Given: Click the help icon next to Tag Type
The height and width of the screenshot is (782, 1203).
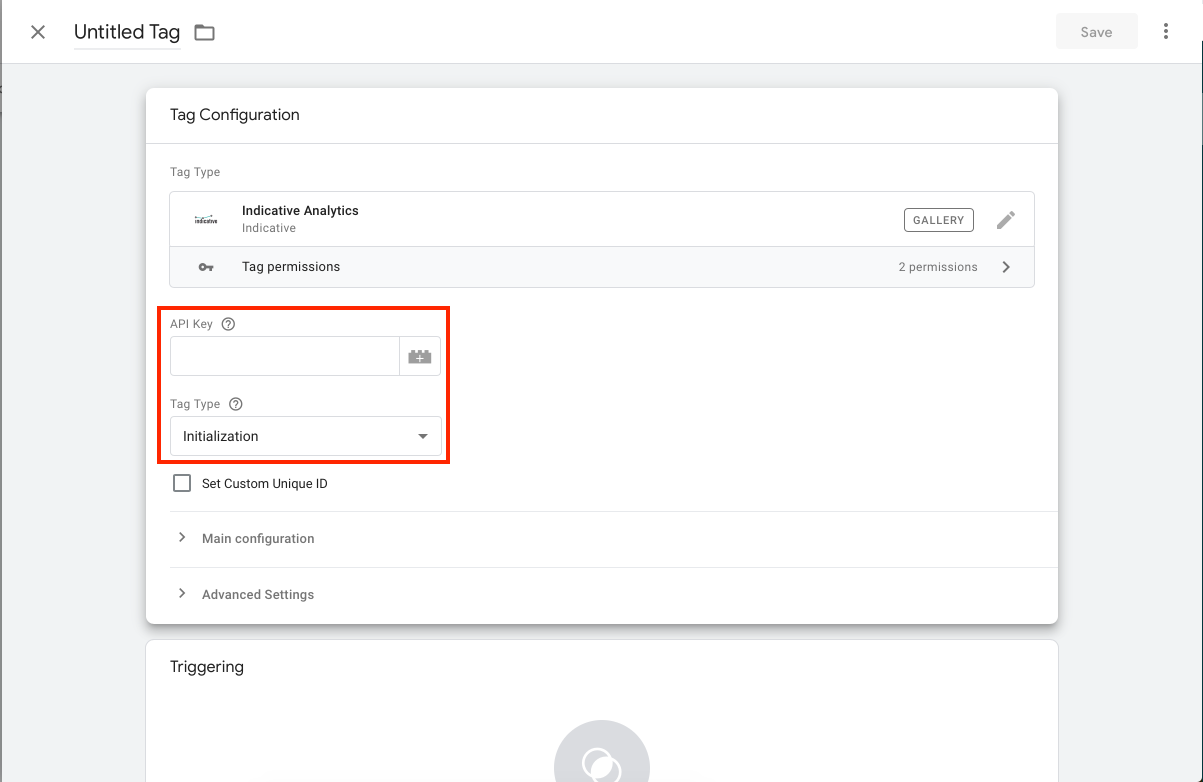Looking at the screenshot, I should 236,404.
